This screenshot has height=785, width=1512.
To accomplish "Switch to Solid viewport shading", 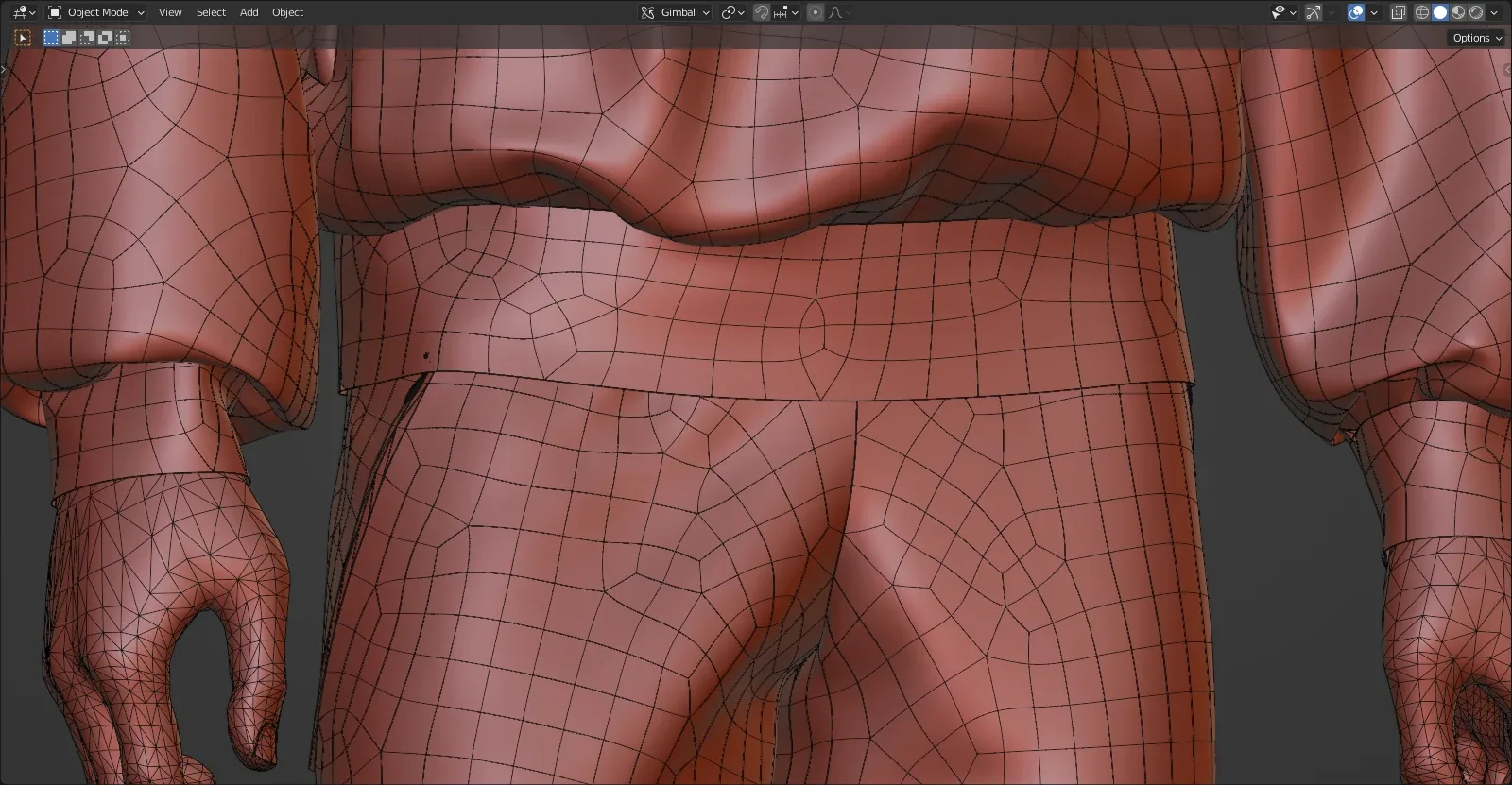I will (1440, 12).
